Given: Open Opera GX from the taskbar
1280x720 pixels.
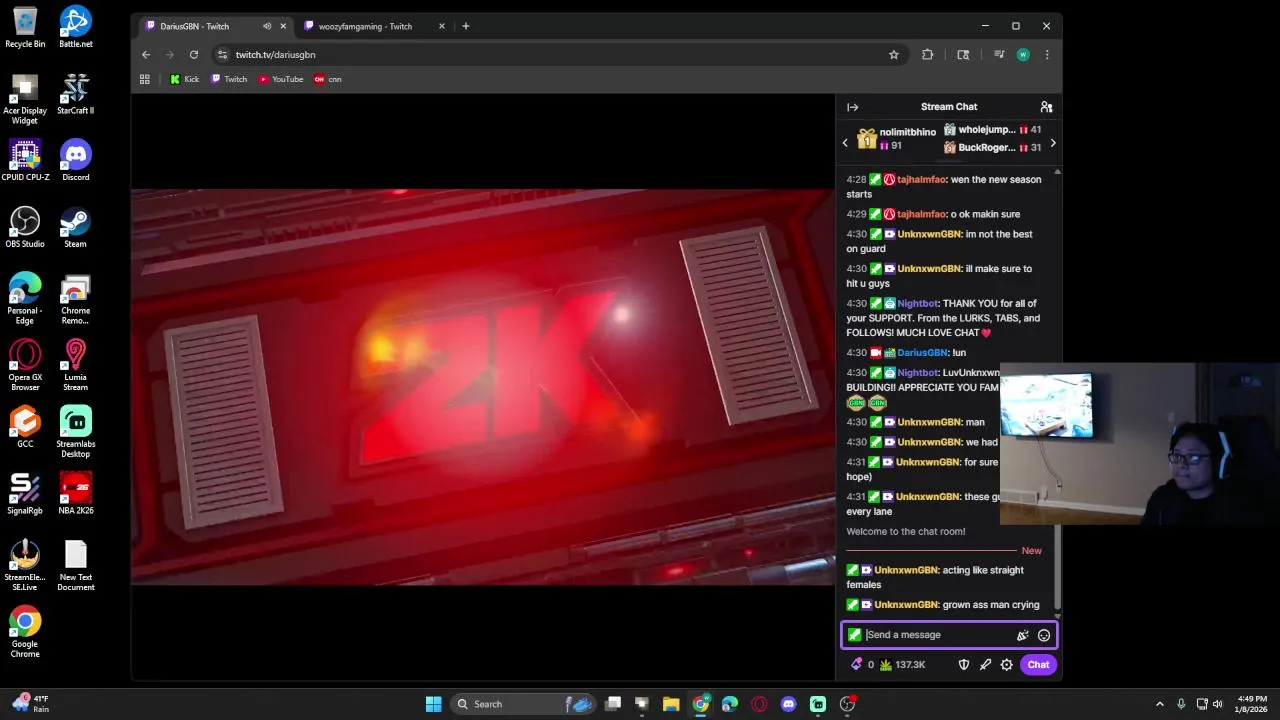Looking at the screenshot, I should (759, 704).
